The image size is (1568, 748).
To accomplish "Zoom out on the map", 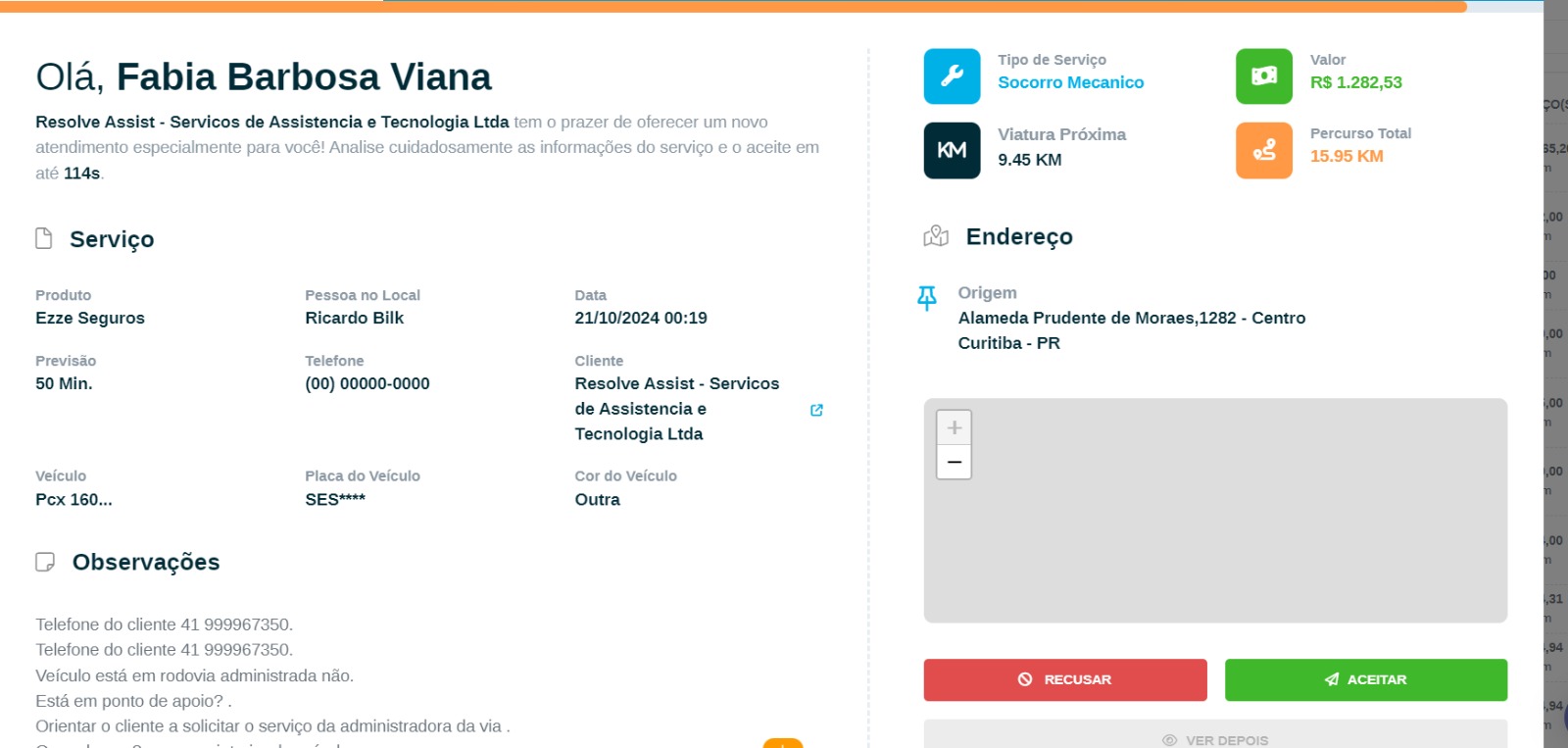I will (x=954, y=462).
